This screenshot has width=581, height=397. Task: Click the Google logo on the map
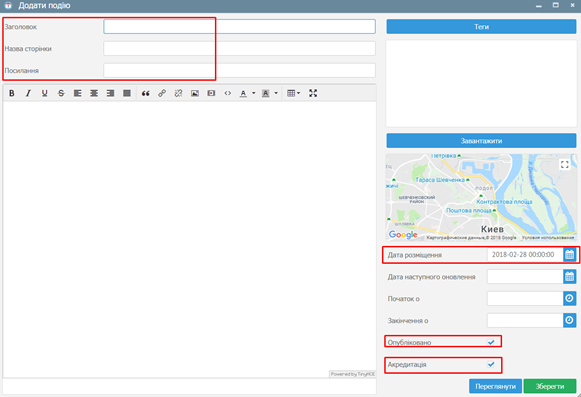pos(403,235)
